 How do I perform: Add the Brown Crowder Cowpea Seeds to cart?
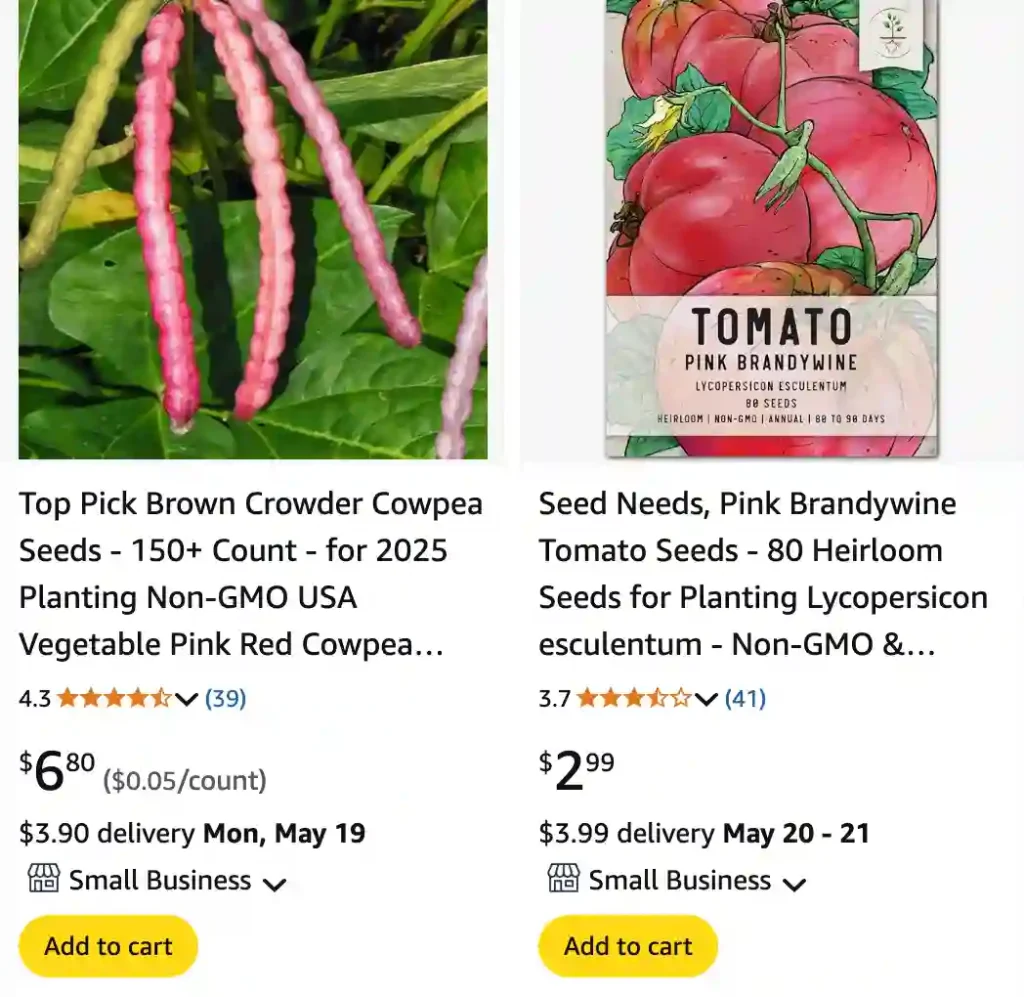[107, 945]
